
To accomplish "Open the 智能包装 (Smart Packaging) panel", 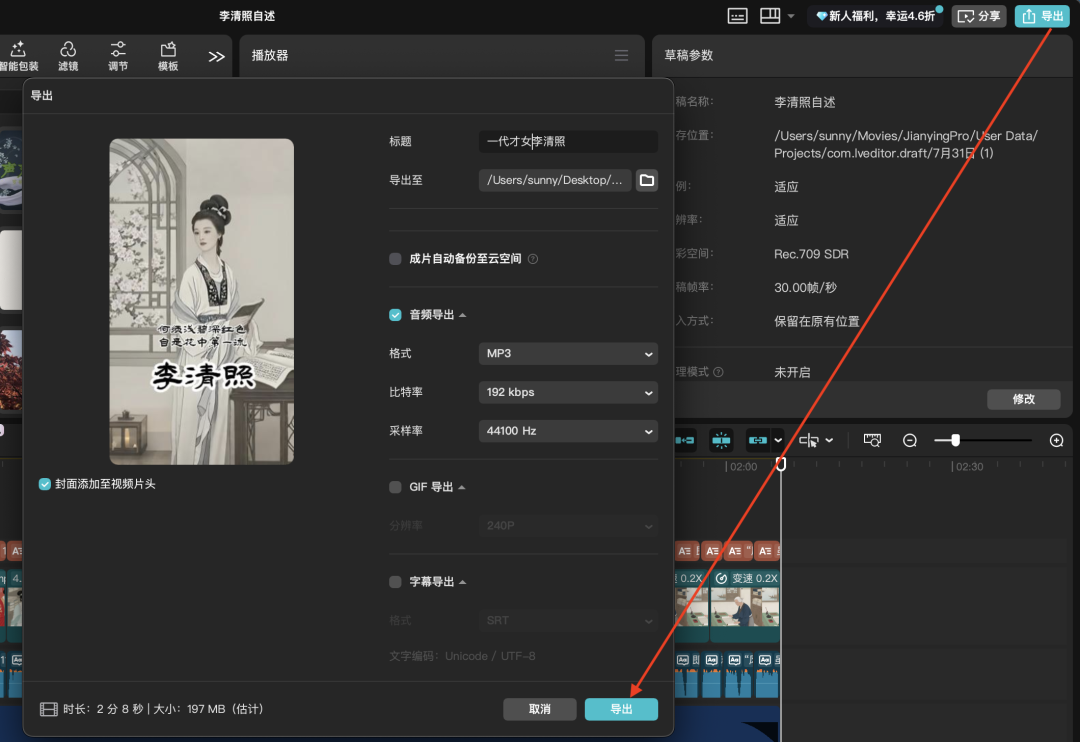I will click(x=18, y=55).
